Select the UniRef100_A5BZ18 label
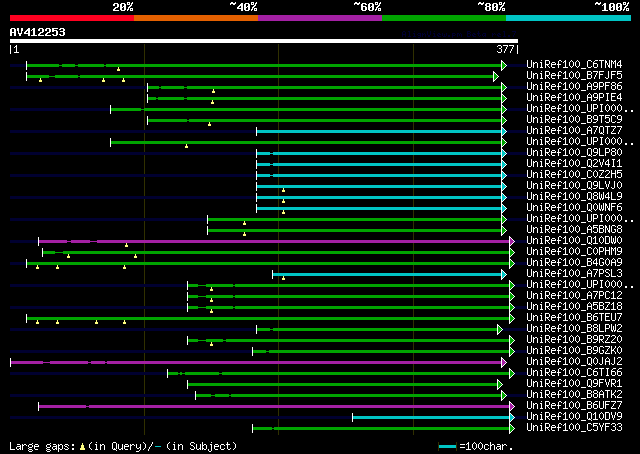The image size is (640, 454). (574, 307)
